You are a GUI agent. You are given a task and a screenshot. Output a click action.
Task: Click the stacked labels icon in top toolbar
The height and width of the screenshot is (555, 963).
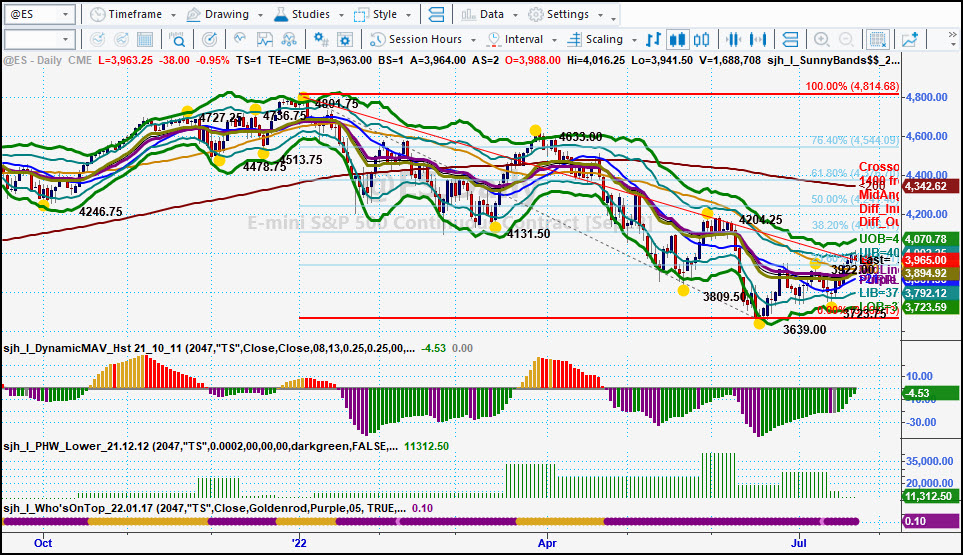click(437, 14)
